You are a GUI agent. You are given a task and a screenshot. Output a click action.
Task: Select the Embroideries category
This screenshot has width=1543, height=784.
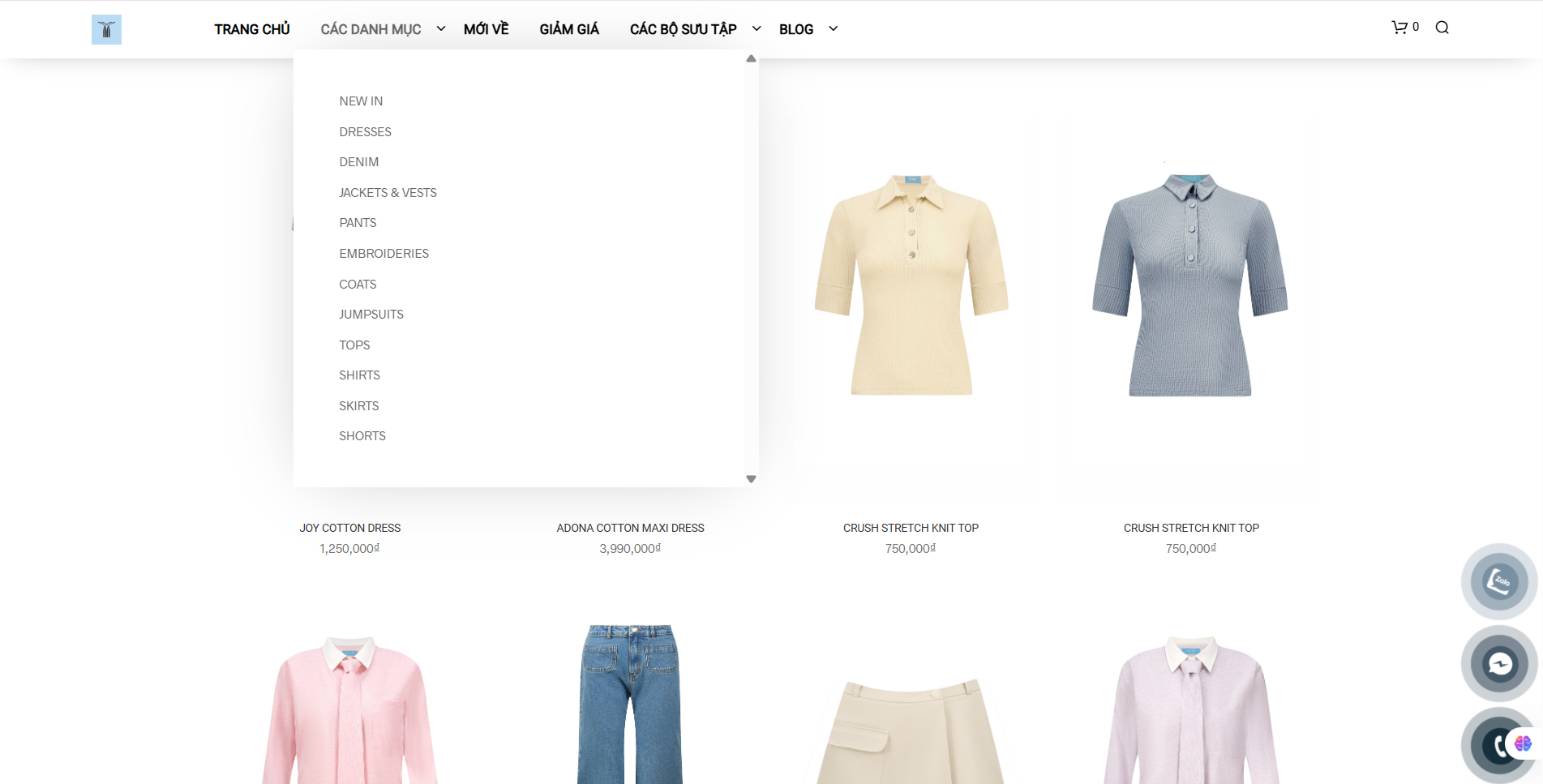384,254
